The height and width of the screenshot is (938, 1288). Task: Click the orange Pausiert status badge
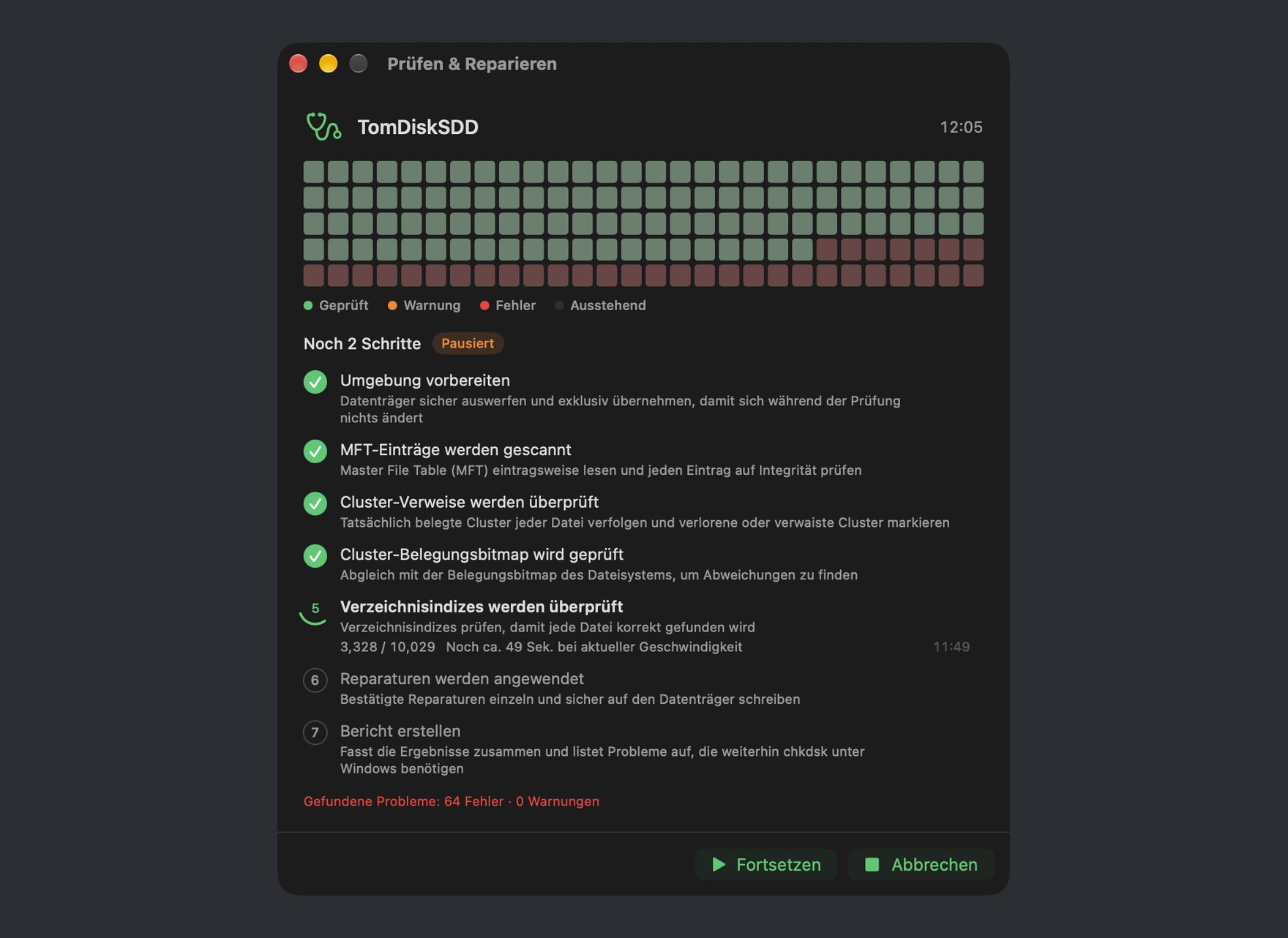[468, 343]
